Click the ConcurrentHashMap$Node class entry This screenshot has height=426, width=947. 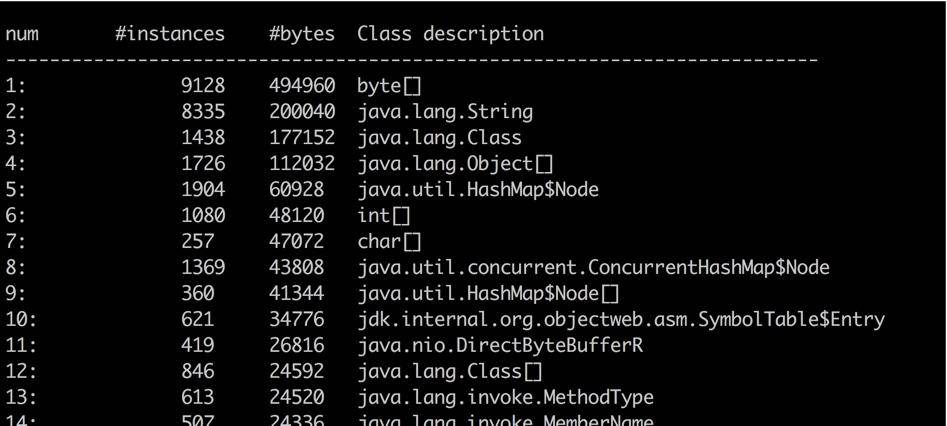[x=593, y=267]
